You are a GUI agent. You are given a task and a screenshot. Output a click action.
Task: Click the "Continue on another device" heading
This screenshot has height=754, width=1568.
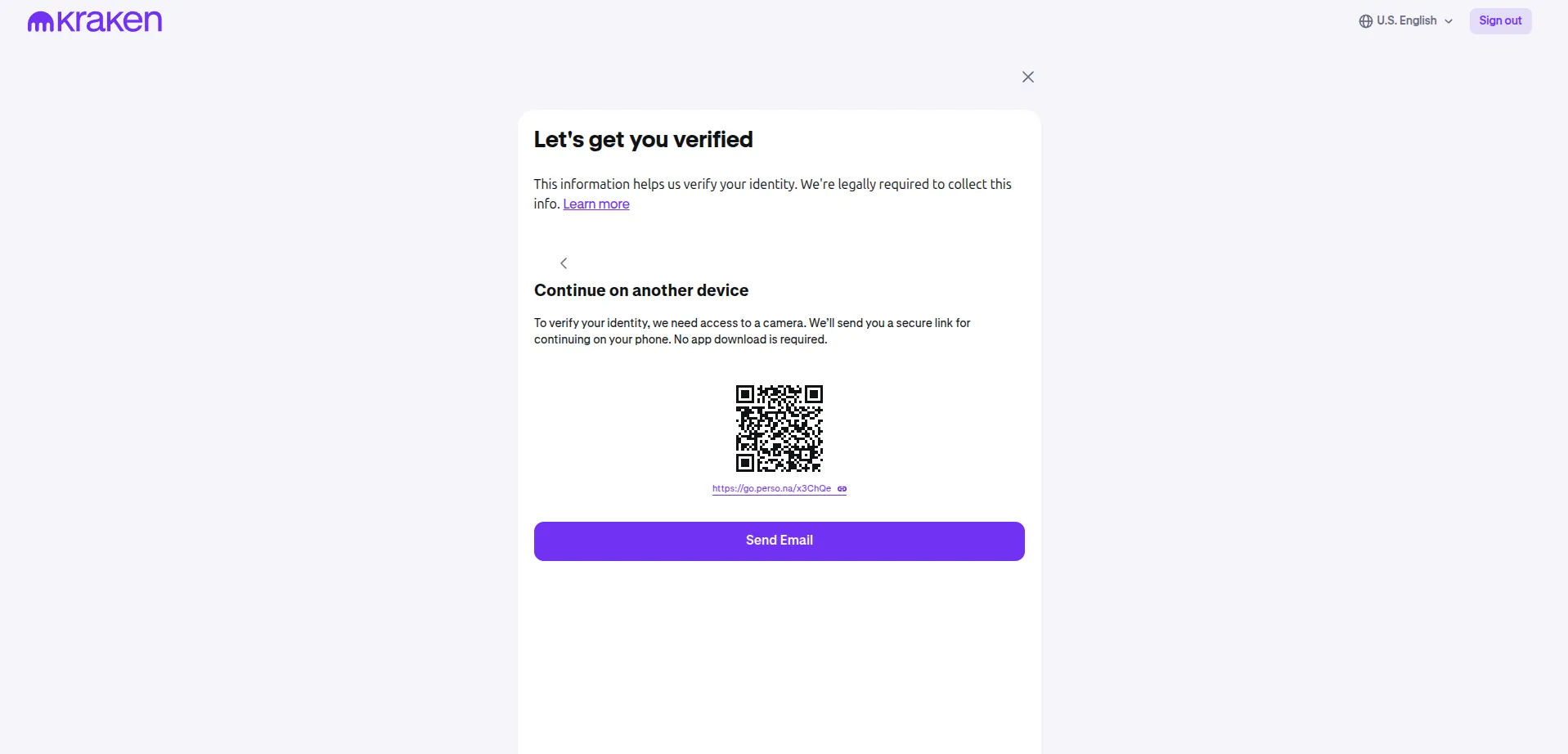pos(641,290)
